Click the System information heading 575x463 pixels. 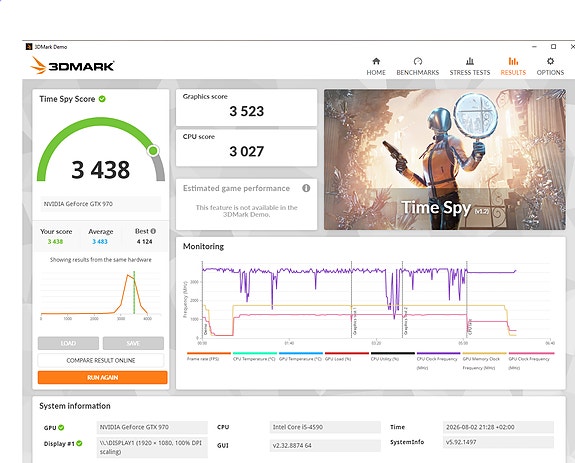coord(75,406)
